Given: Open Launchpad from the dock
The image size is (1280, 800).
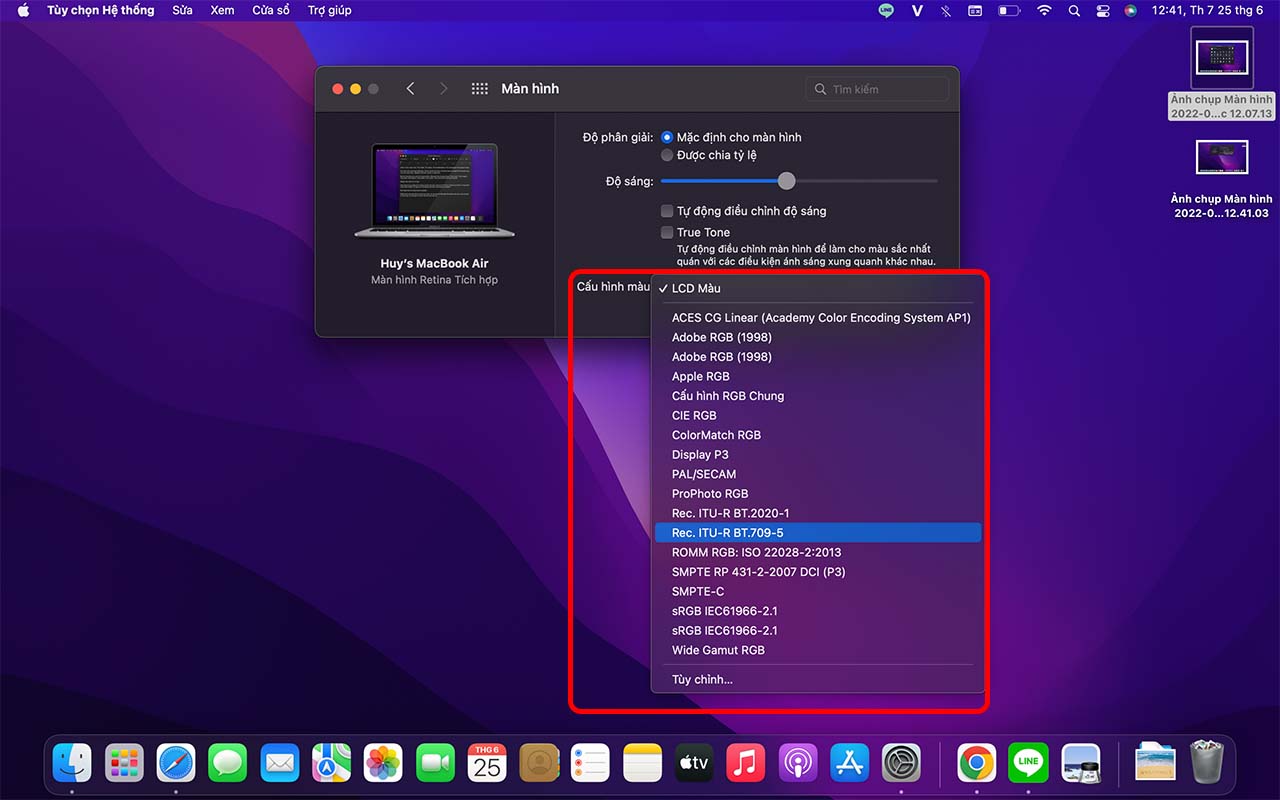Looking at the screenshot, I should tap(124, 763).
